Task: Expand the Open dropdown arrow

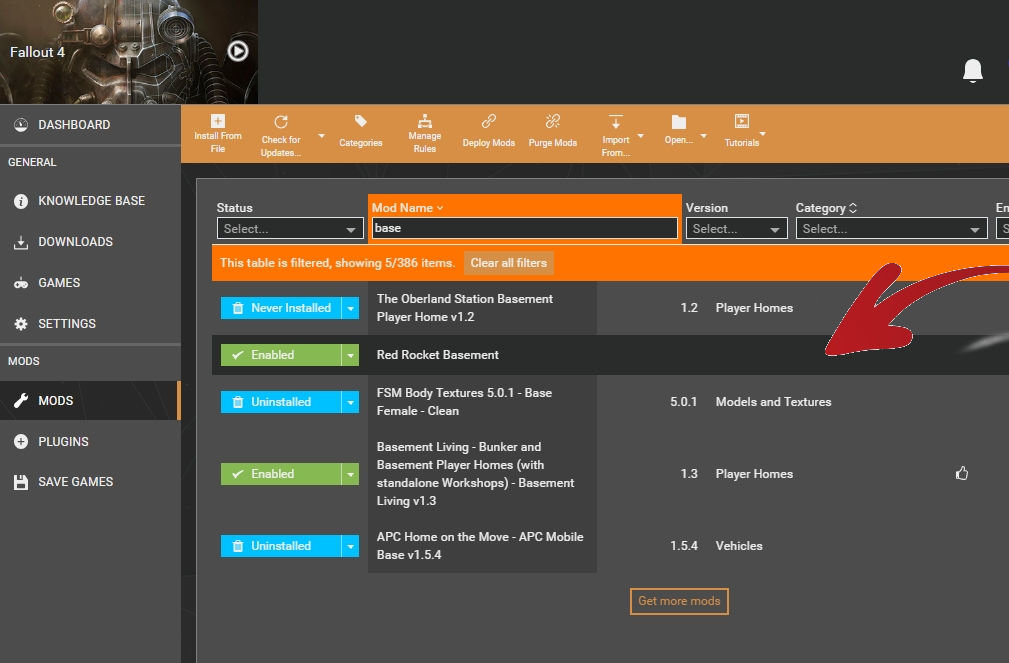Action: (703, 136)
